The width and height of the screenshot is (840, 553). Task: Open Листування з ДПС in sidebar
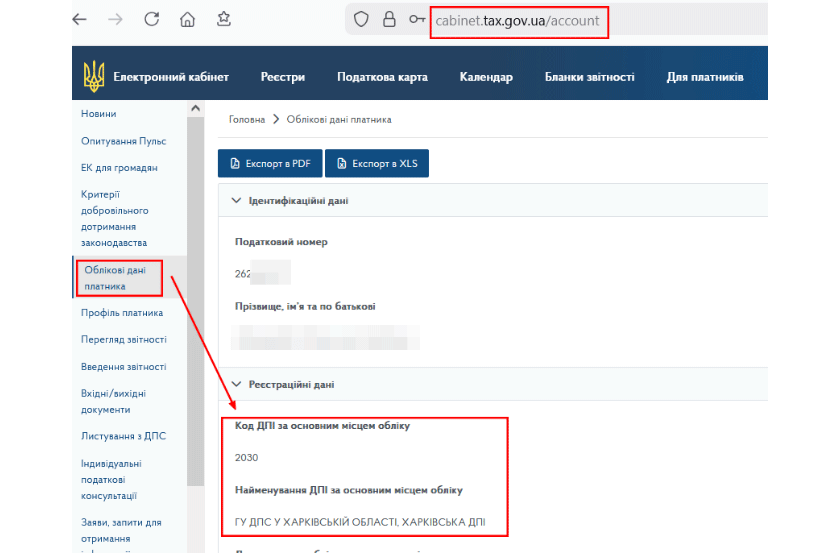coord(123,436)
